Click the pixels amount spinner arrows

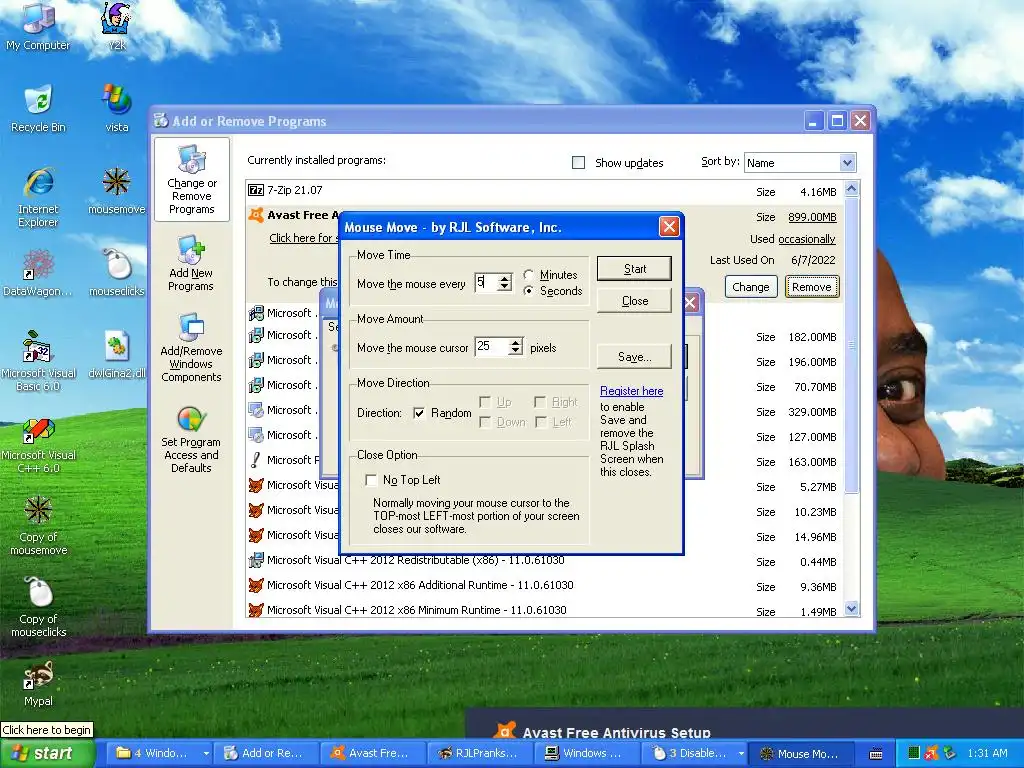[x=516, y=347]
